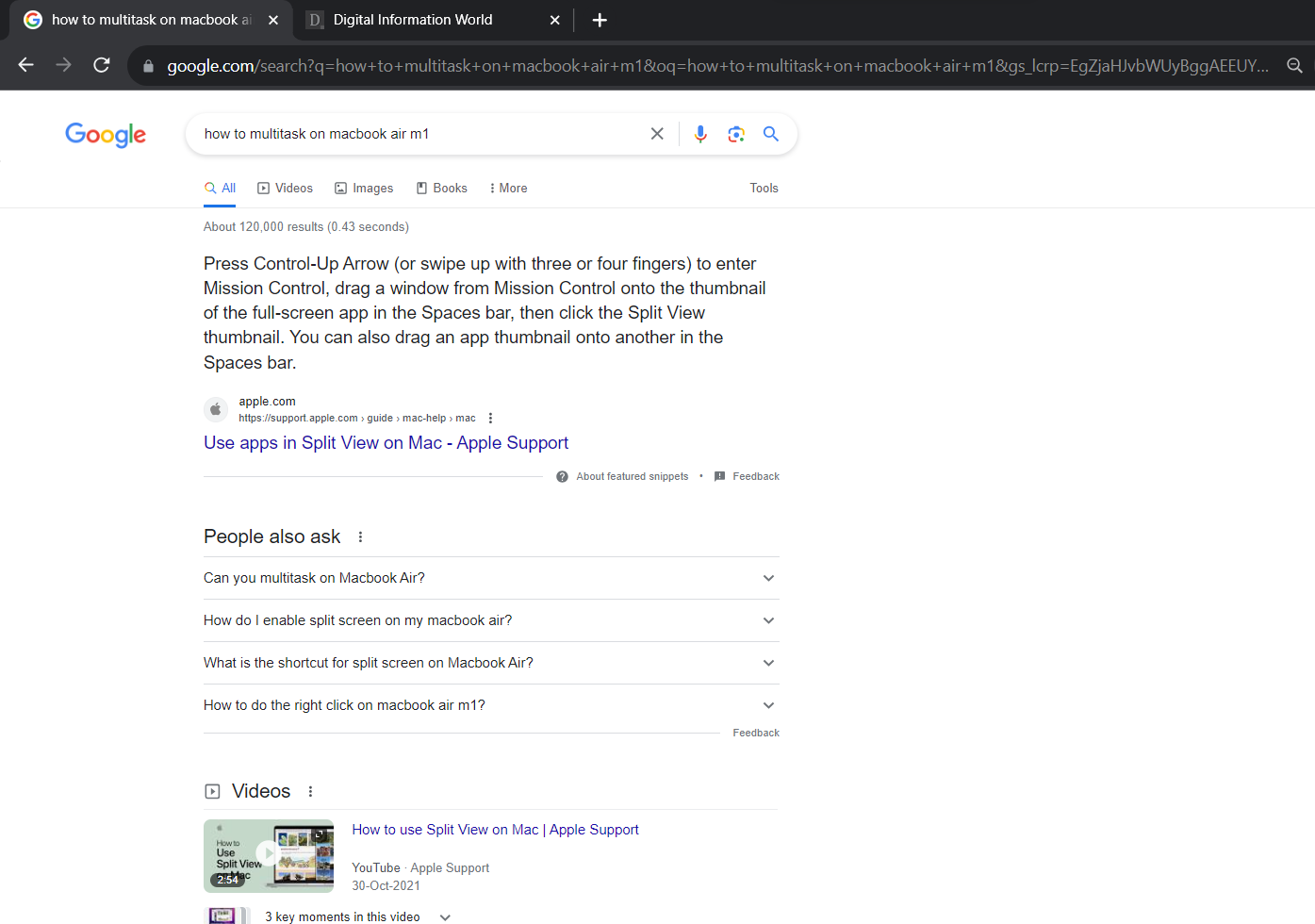
Task: Click Feedback link below featured snippet
Action: tap(756, 477)
